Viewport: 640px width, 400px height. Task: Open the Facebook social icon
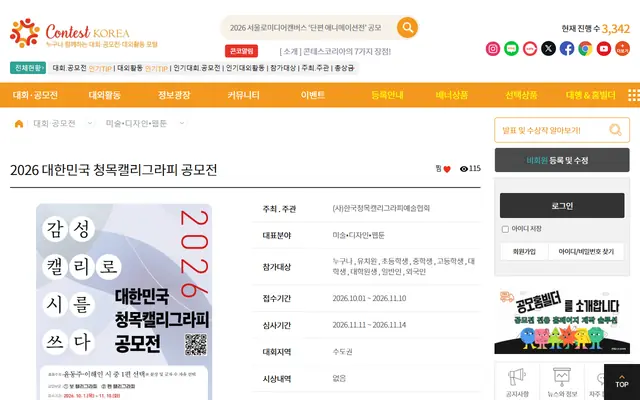tap(567, 49)
